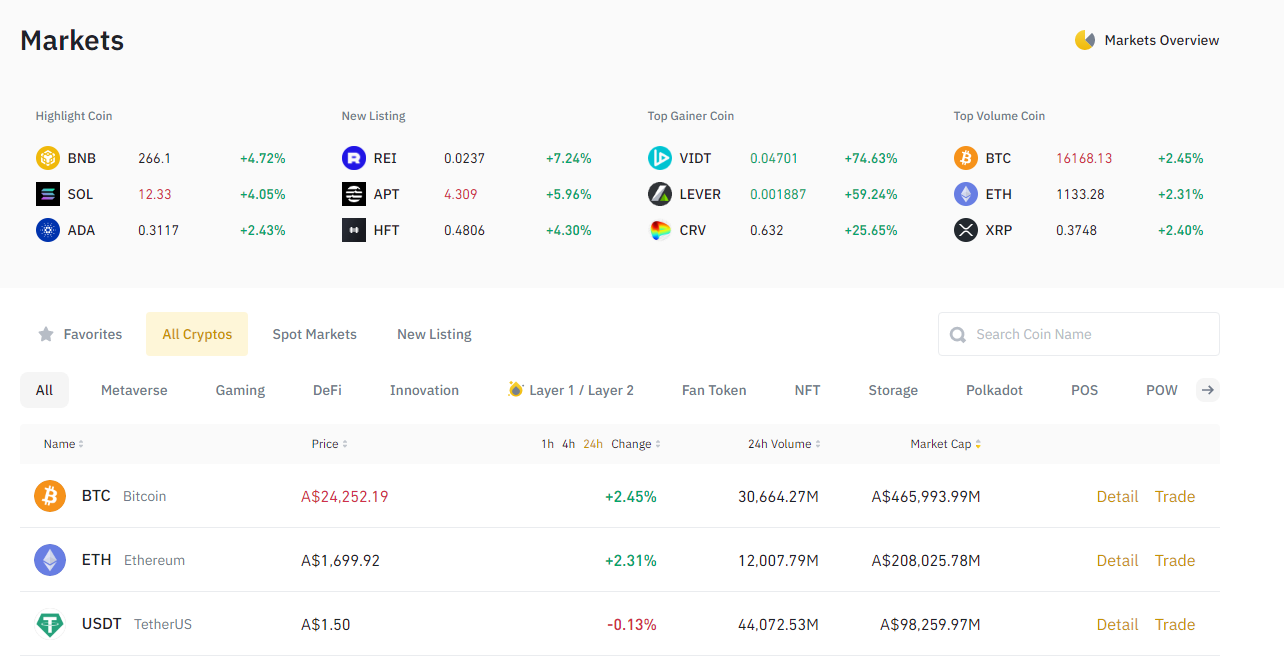Filter by DeFi category
Viewport: 1284px width, 658px height.
pos(327,390)
